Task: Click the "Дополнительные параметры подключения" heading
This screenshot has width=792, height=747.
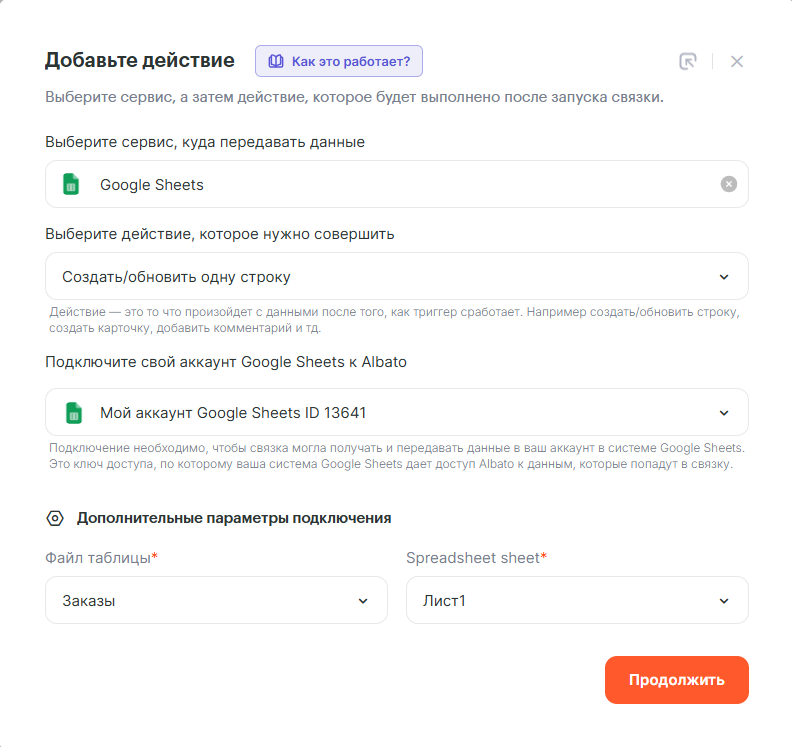Action: pyautogui.click(x=234, y=518)
